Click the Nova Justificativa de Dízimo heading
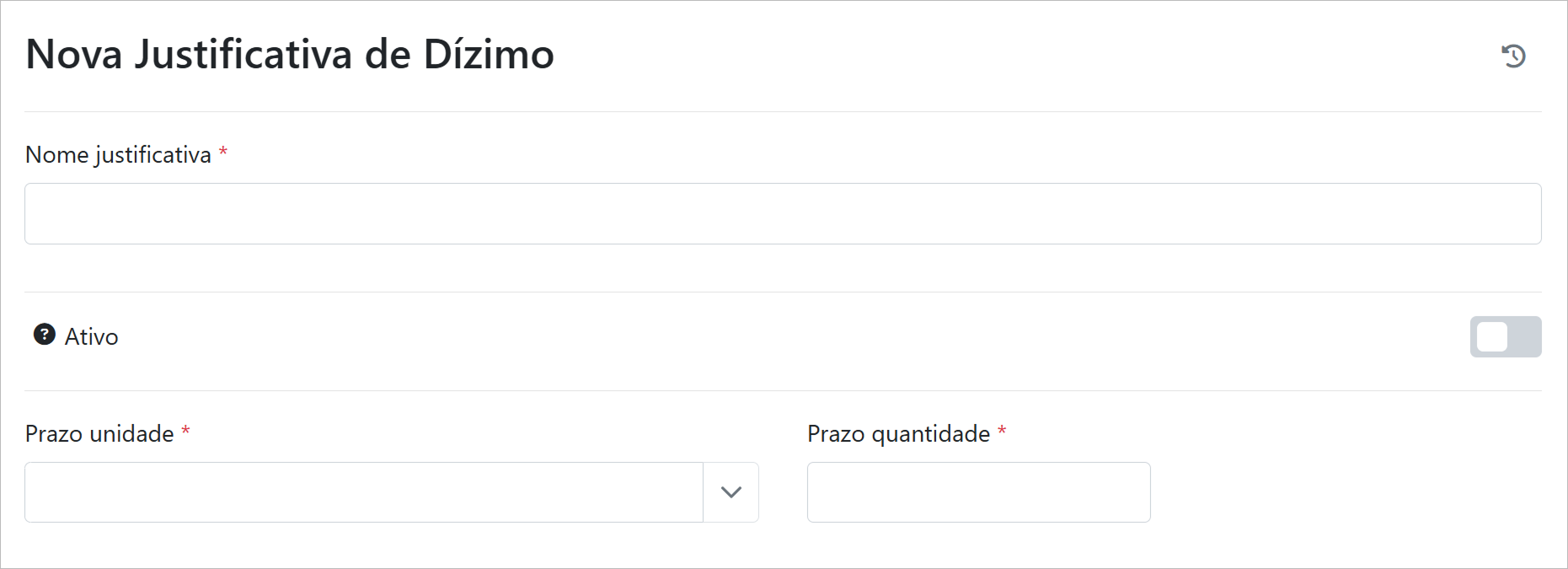 pyautogui.click(x=290, y=55)
